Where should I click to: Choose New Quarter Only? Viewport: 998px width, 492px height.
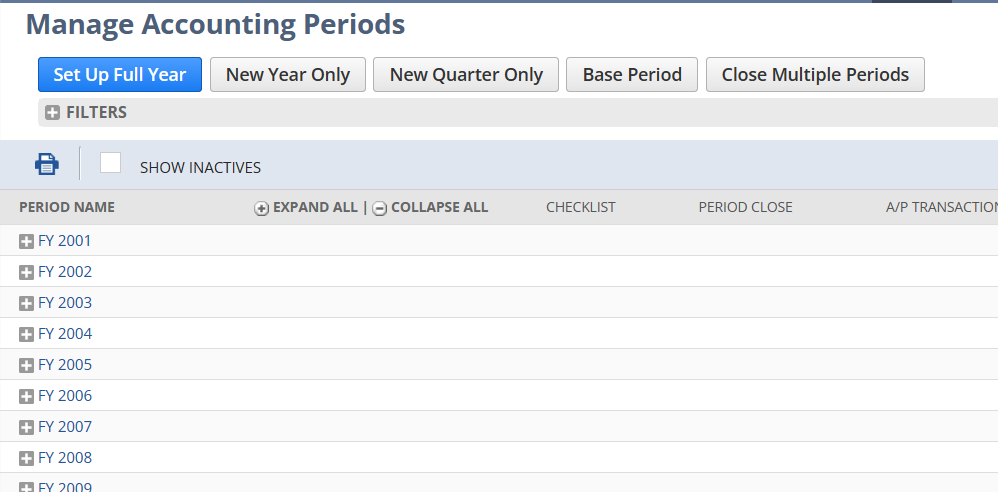click(466, 75)
